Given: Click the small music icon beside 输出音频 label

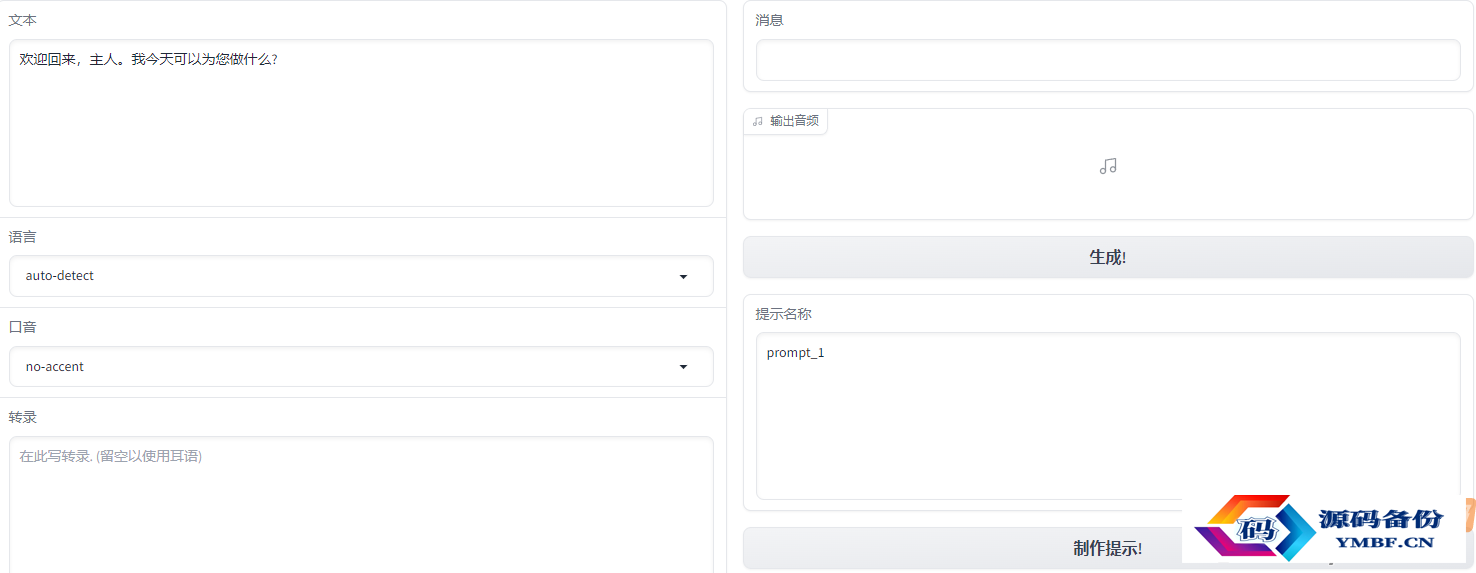Looking at the screenshot, I should pyautogui.click(x=757, y=121).
